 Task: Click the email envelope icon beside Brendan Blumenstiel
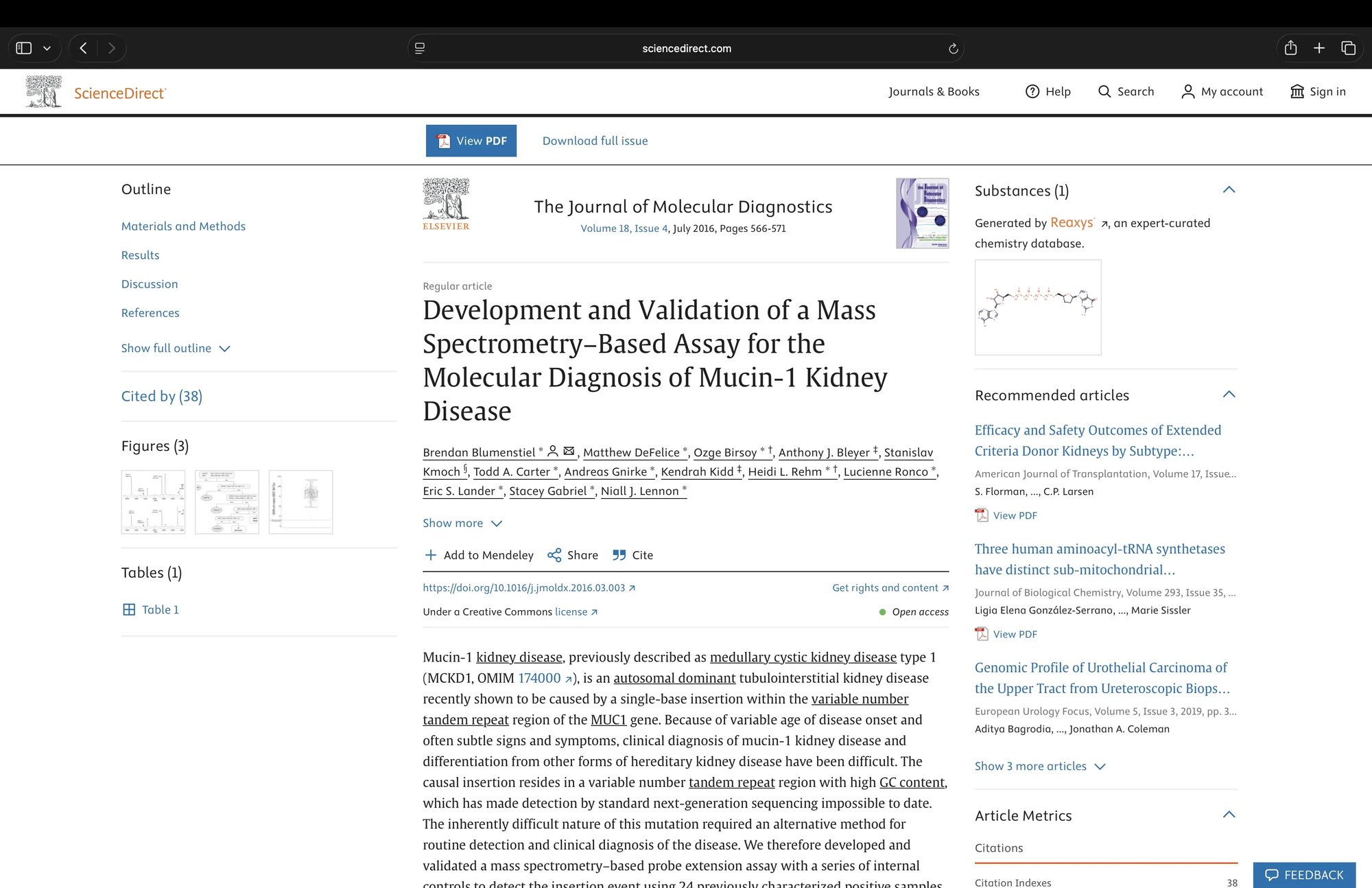[569, 451]
